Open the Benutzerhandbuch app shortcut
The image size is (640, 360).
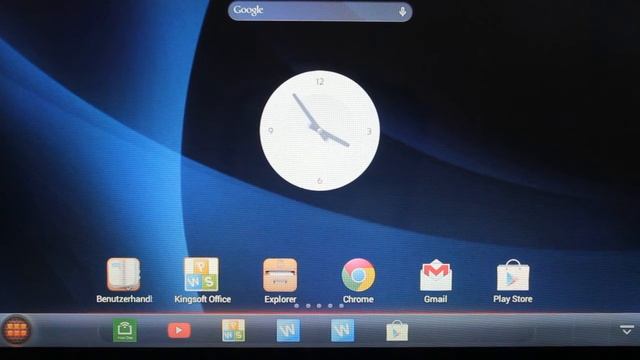[x=124, y=274]
